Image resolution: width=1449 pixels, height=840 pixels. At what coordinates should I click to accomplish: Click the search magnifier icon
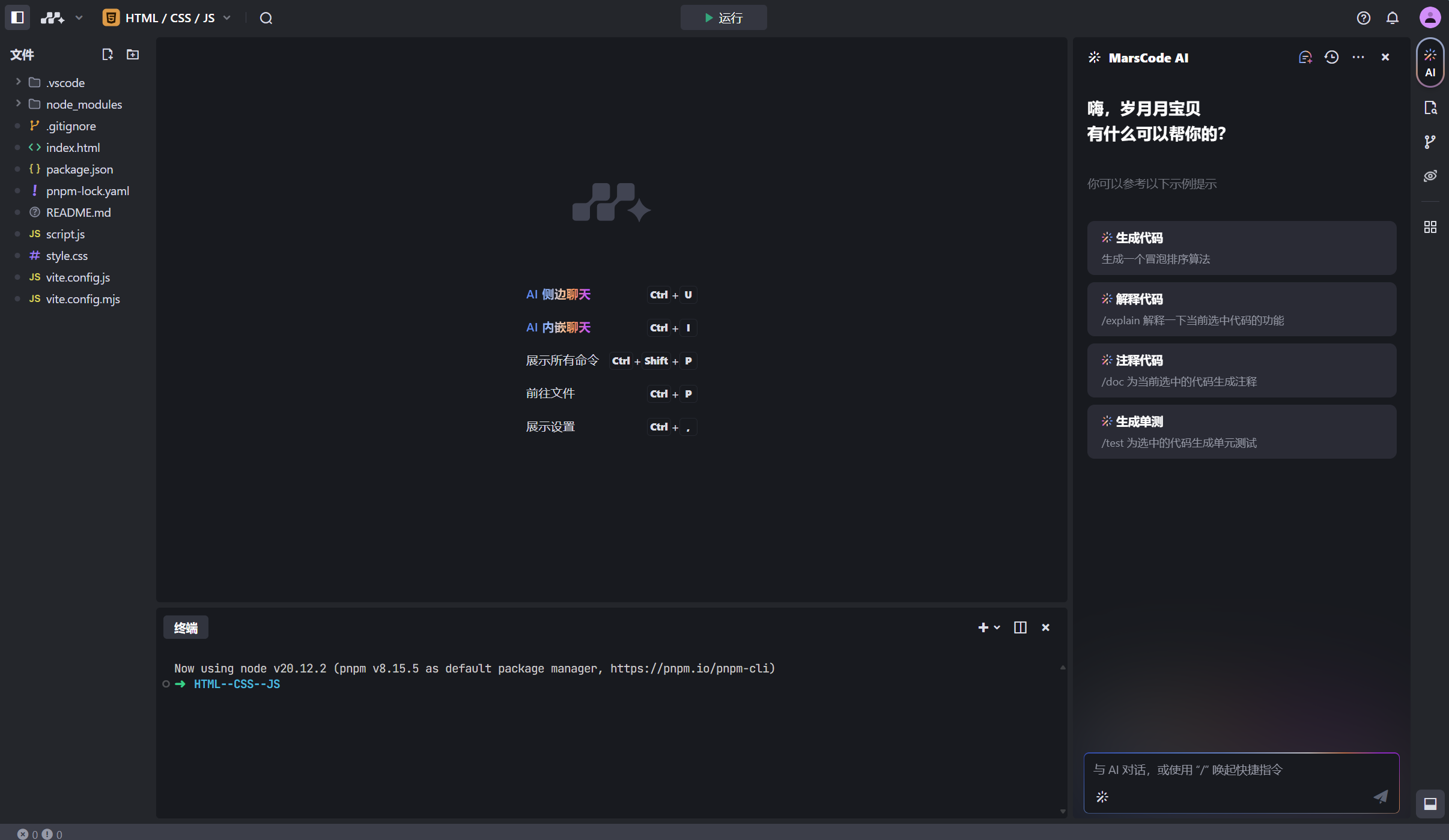[266, 18]
